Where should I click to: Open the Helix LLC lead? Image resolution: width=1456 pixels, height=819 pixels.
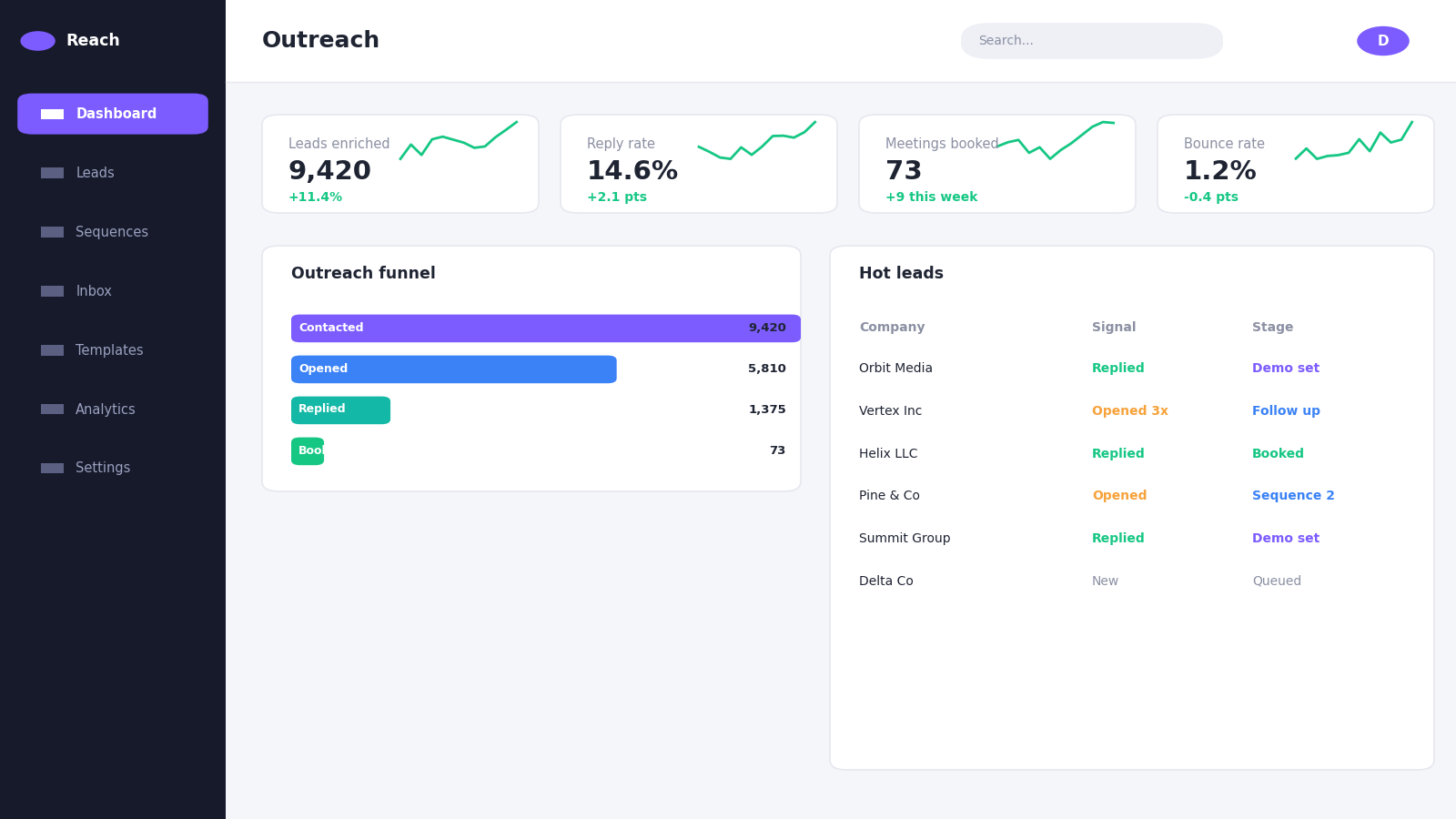[888, 453]
